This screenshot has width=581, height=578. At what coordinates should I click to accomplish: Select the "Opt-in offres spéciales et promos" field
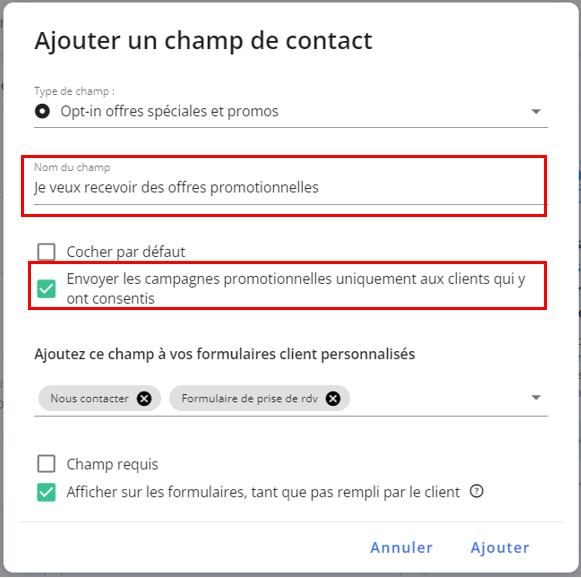coord(291,112)
